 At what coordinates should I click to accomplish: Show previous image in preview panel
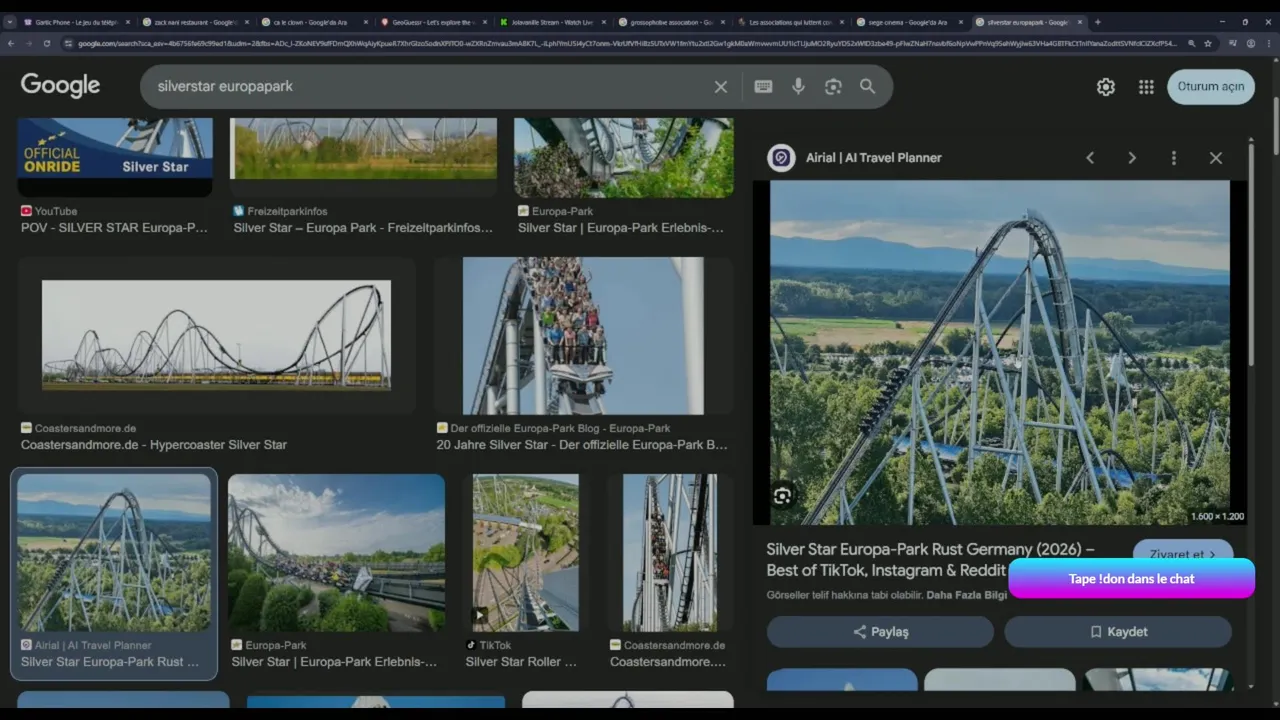click(1090, 158)
